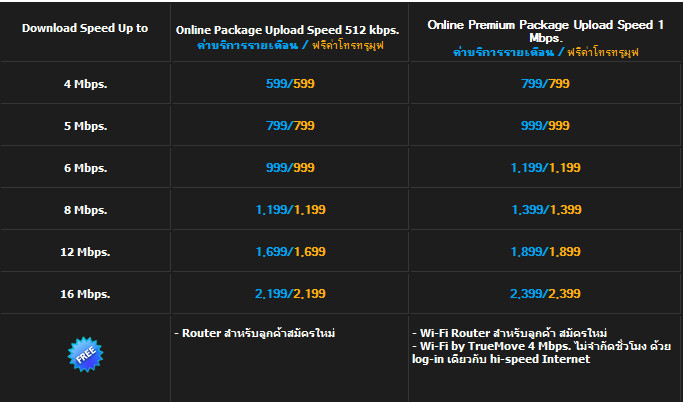The image size is (683, 402).
Task: Open the 1,899/1,899 price
Action: [x=545, y=252]
